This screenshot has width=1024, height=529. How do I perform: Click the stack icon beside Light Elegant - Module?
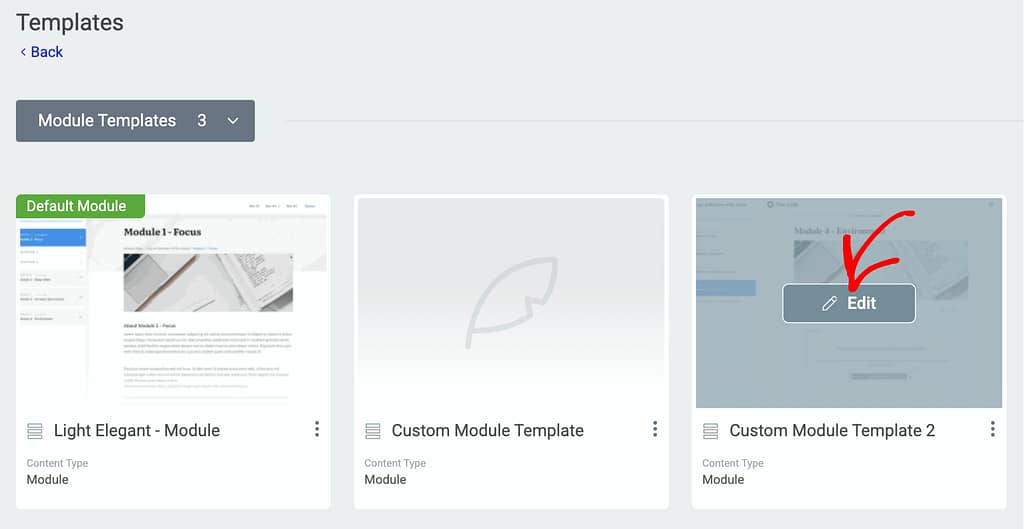tap(35, 431)
